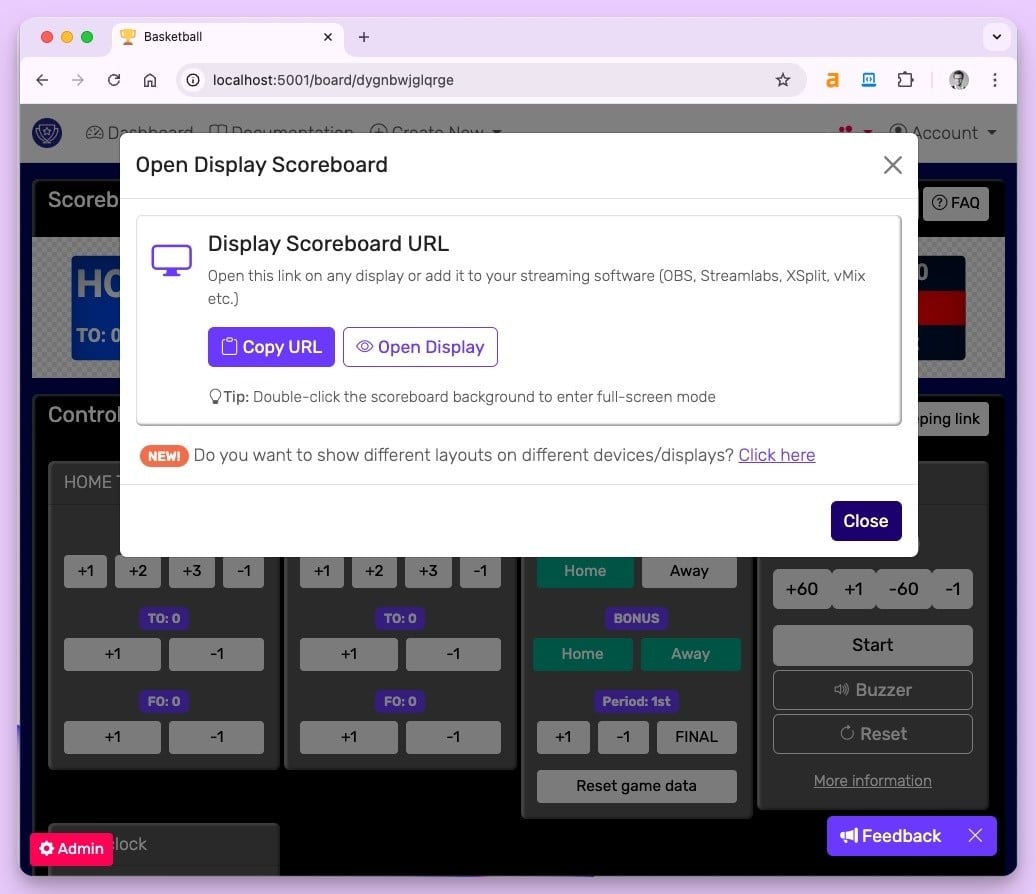Close the Open Display Scoreboard dialog with X

pyautogui.click(x=892, y=165)
